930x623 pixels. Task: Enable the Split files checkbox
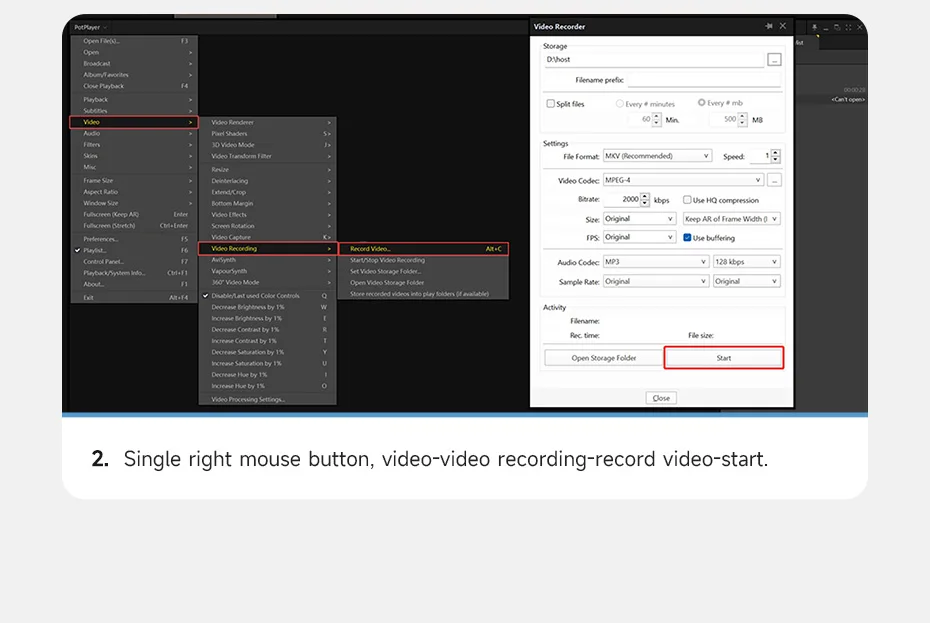pos(550,104)
